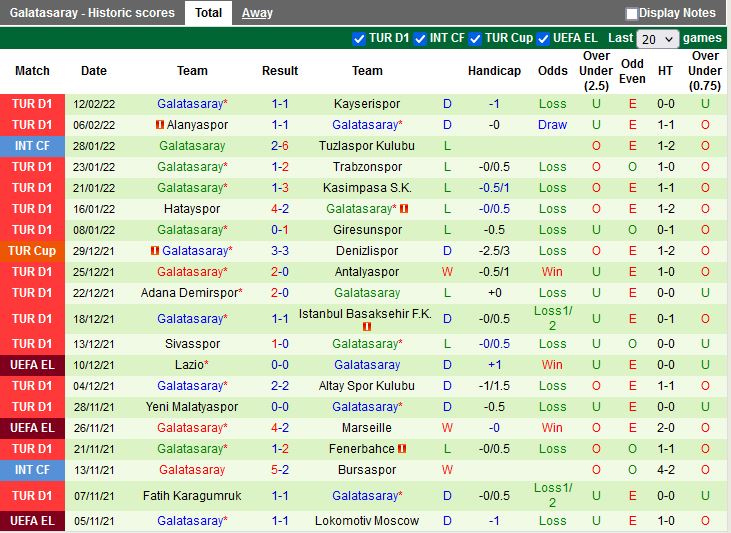Open Giresunspor team link
Screen dimensions: 731x533
coord(367,229)
